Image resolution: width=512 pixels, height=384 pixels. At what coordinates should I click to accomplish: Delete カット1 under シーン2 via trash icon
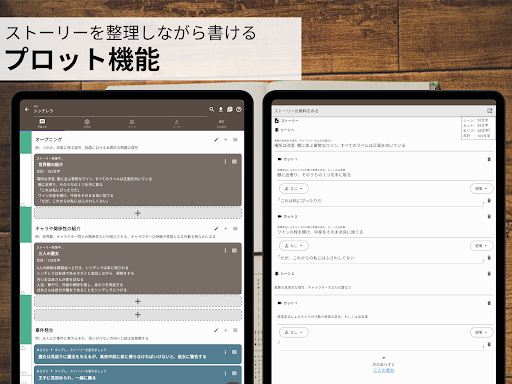489,303
